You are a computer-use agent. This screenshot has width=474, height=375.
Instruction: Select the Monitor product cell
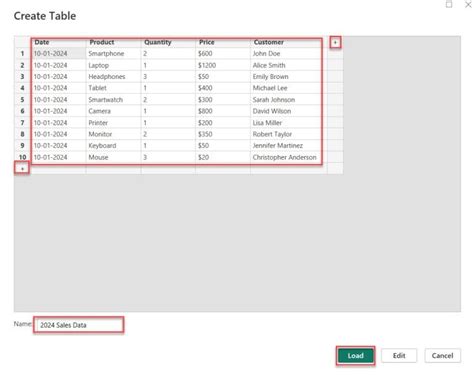(113, 134)
